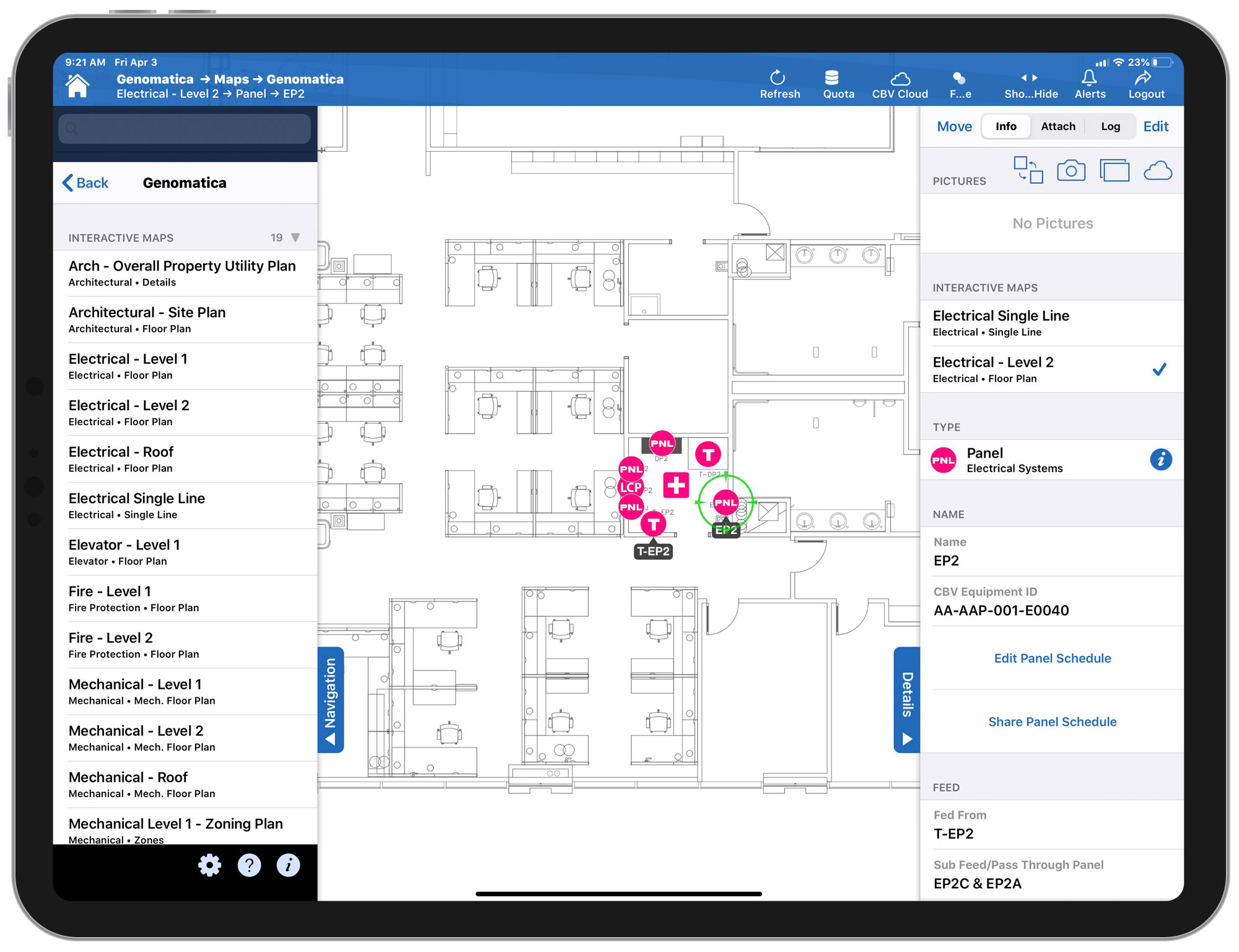The image size is (1239, 952).
Task: Switch to the Log tab
Action: coord(1110,126)
